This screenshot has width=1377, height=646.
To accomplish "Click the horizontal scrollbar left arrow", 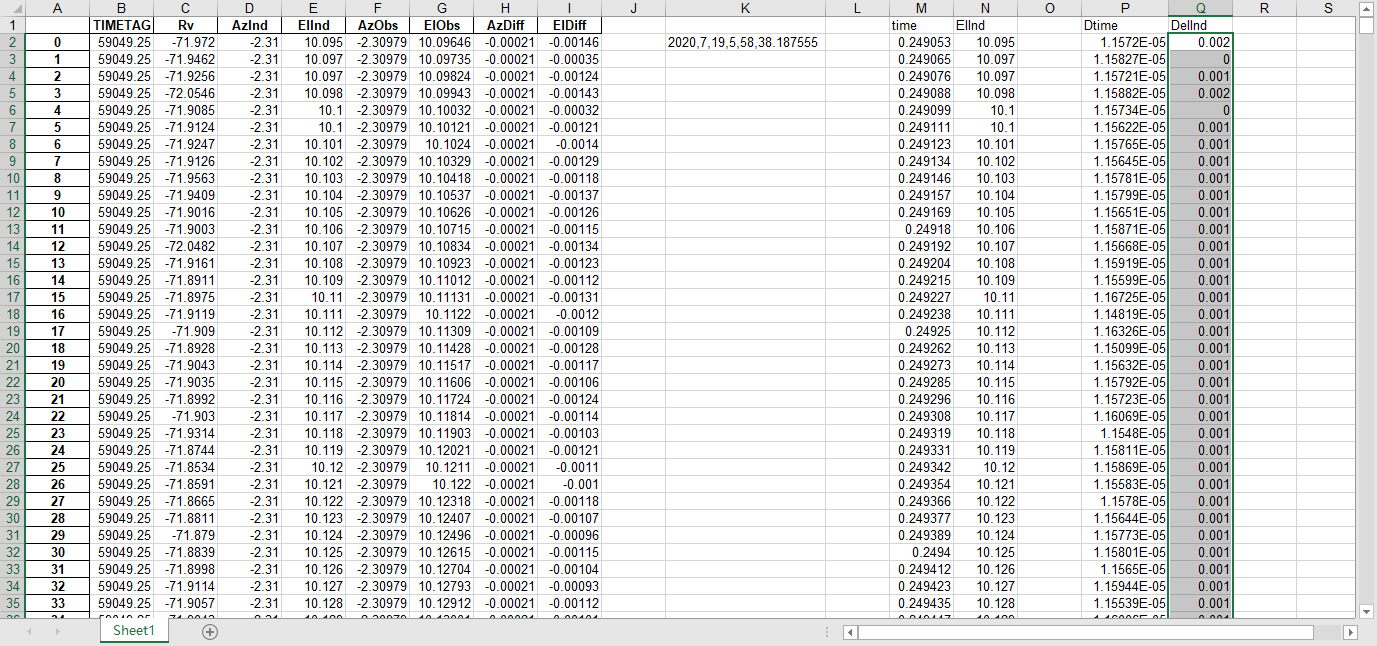I will point(851,632).
